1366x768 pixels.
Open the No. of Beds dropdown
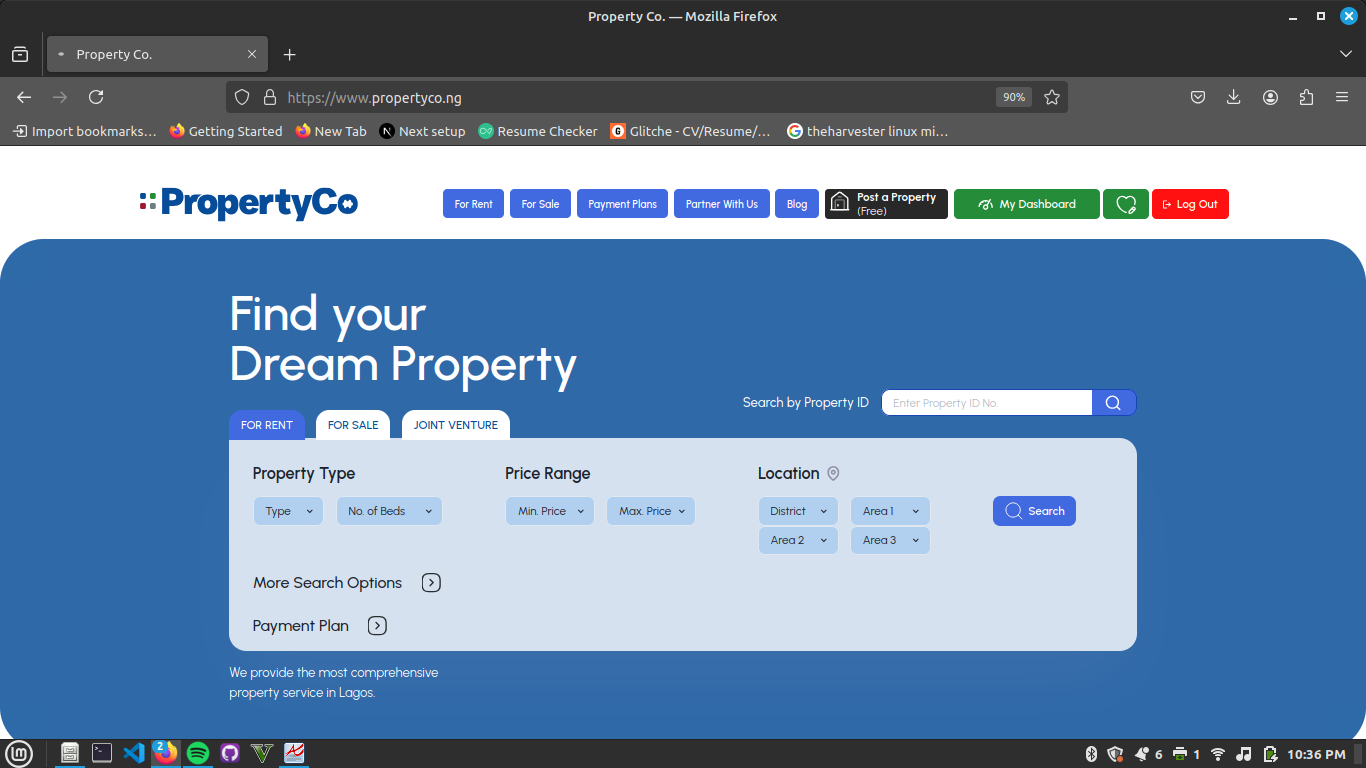pos(389,511)
